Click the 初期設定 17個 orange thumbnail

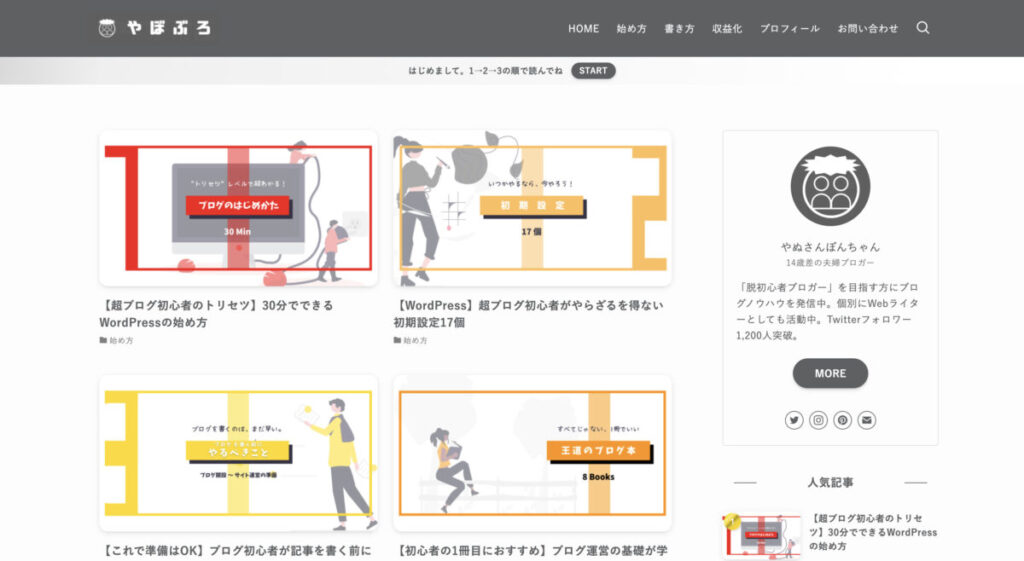(532, 208)
